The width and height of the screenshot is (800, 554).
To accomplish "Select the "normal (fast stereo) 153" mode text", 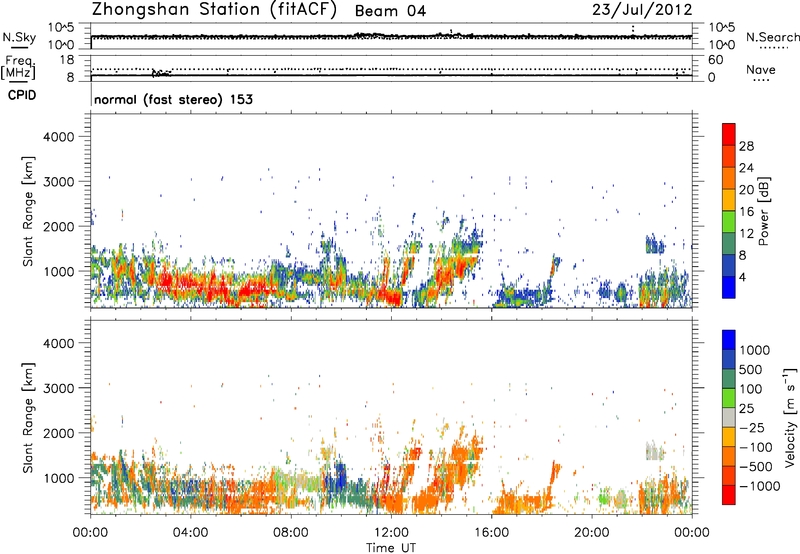I will [173, 99].
